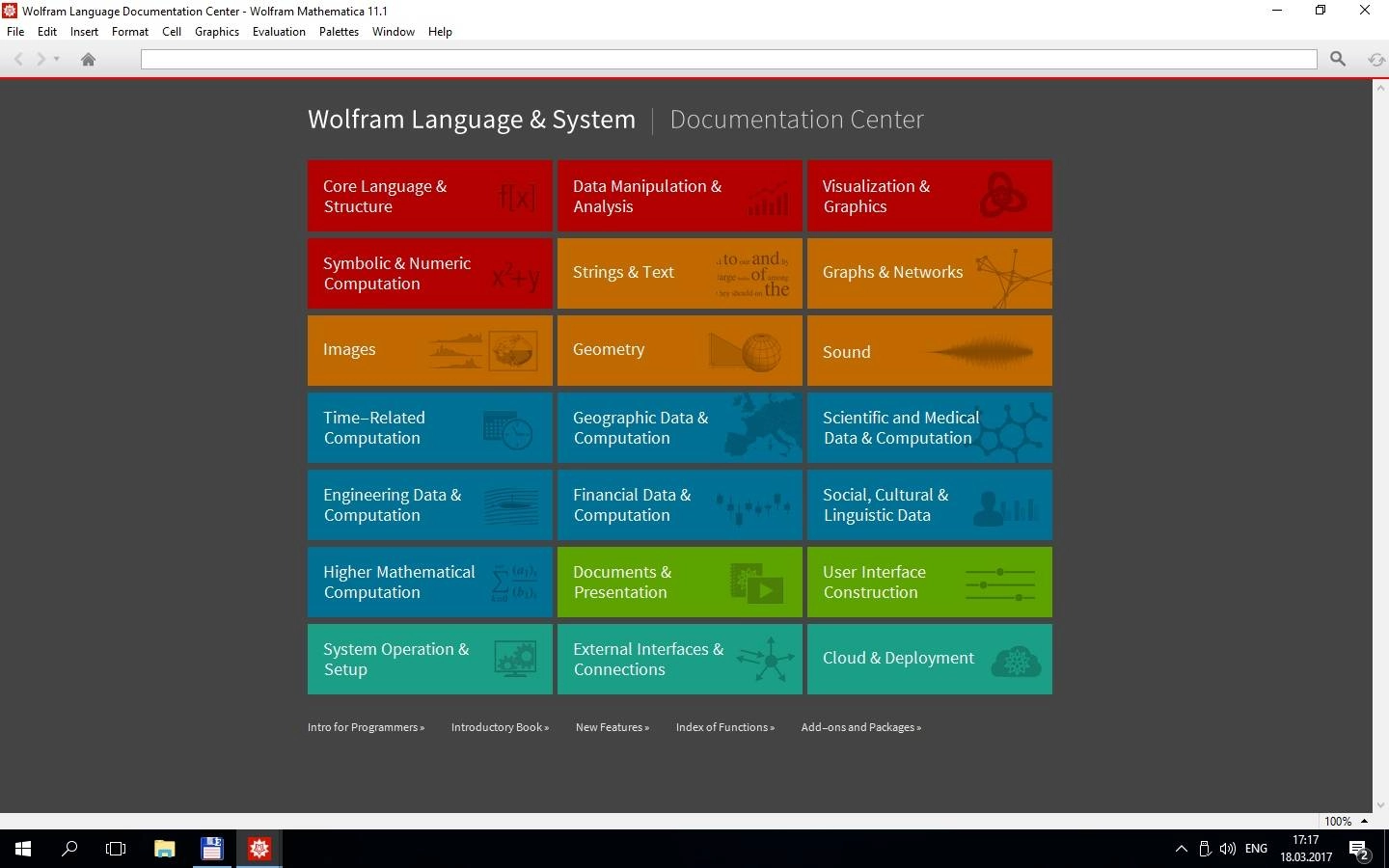The image size is (1389, 868).
Task: Open the New Features link
Action: (613, 727)
